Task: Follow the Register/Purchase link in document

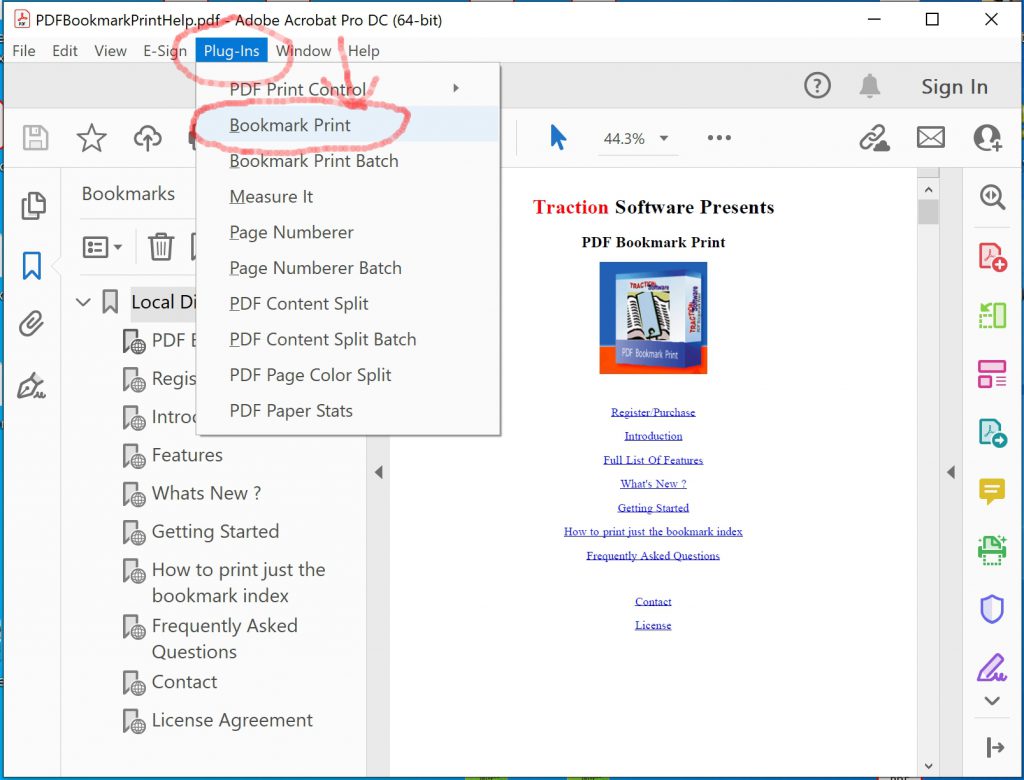Action: [653, 412]
